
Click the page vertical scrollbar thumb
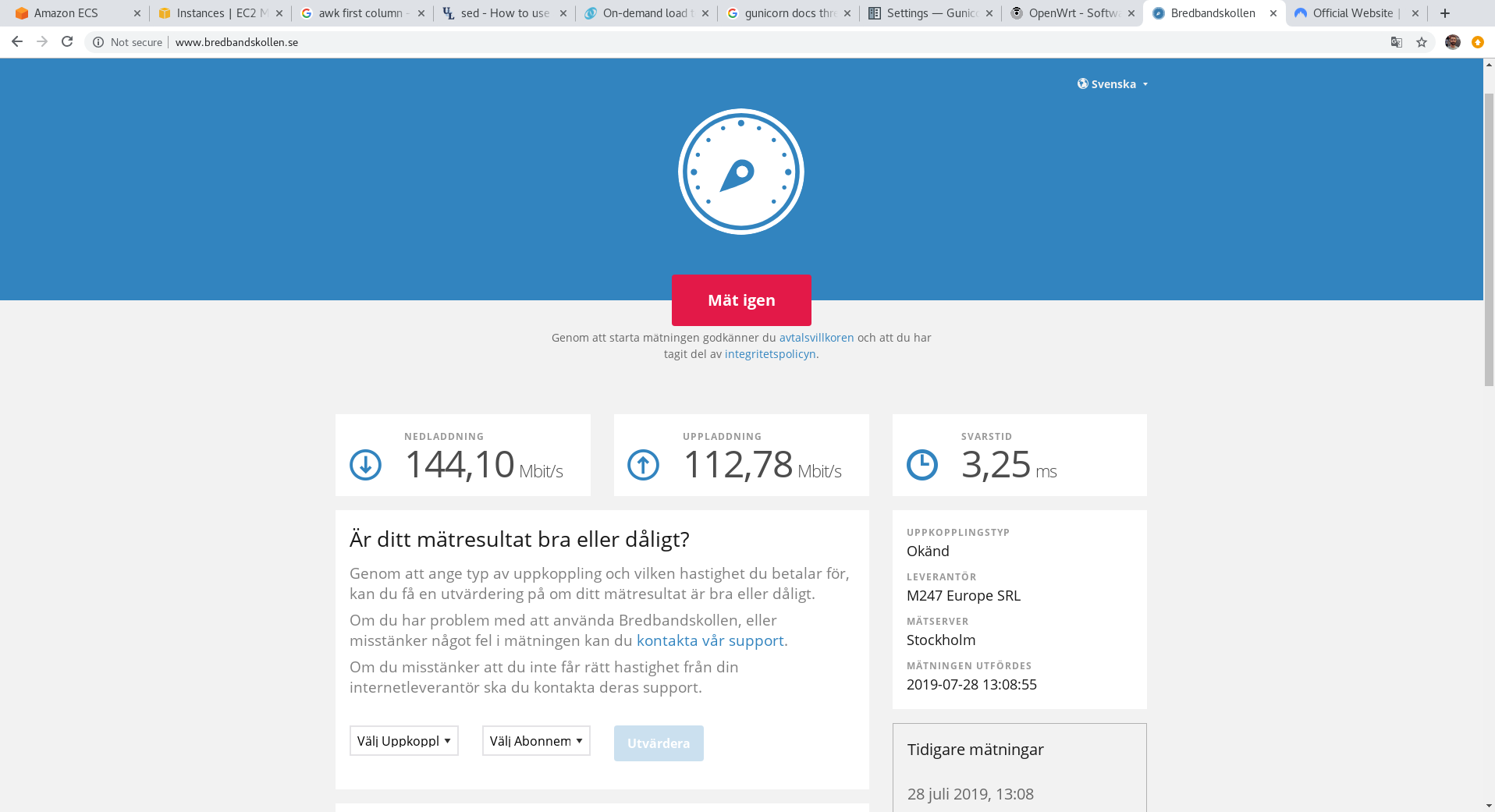click(1489, 239)
